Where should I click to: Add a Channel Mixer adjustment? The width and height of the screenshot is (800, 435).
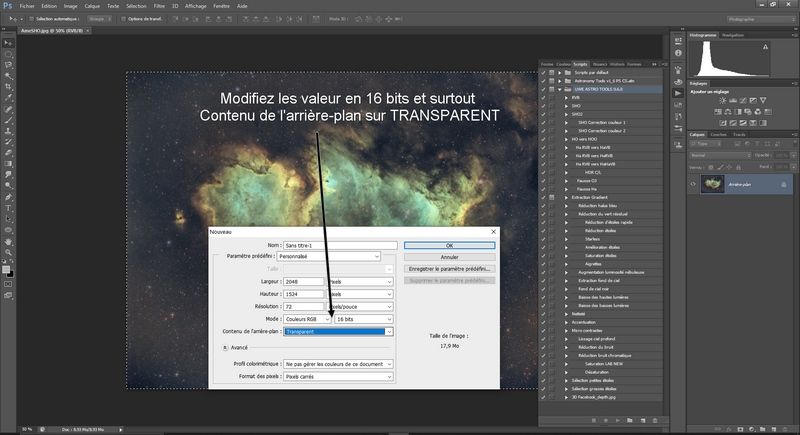(758, 112)
